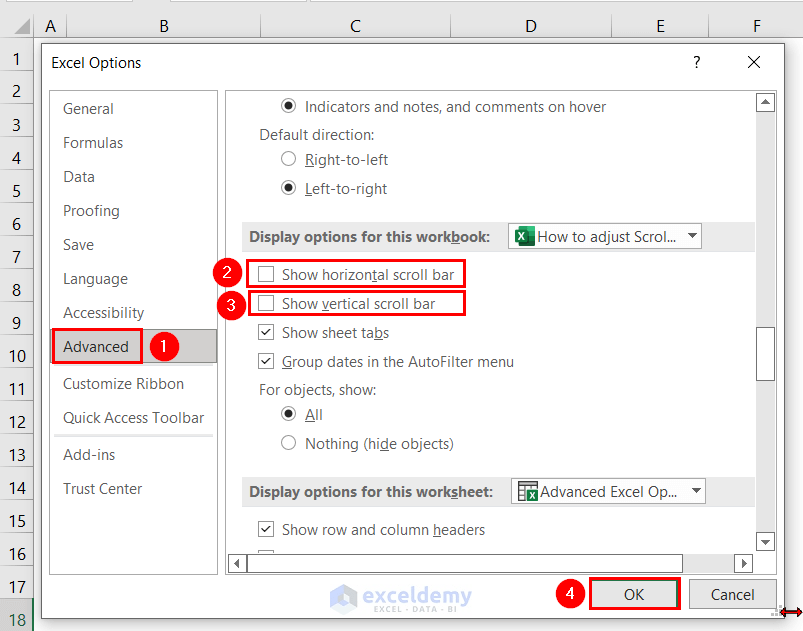Click the Excel Options dialog title
803x631 pixels.
tap(96, 62)
